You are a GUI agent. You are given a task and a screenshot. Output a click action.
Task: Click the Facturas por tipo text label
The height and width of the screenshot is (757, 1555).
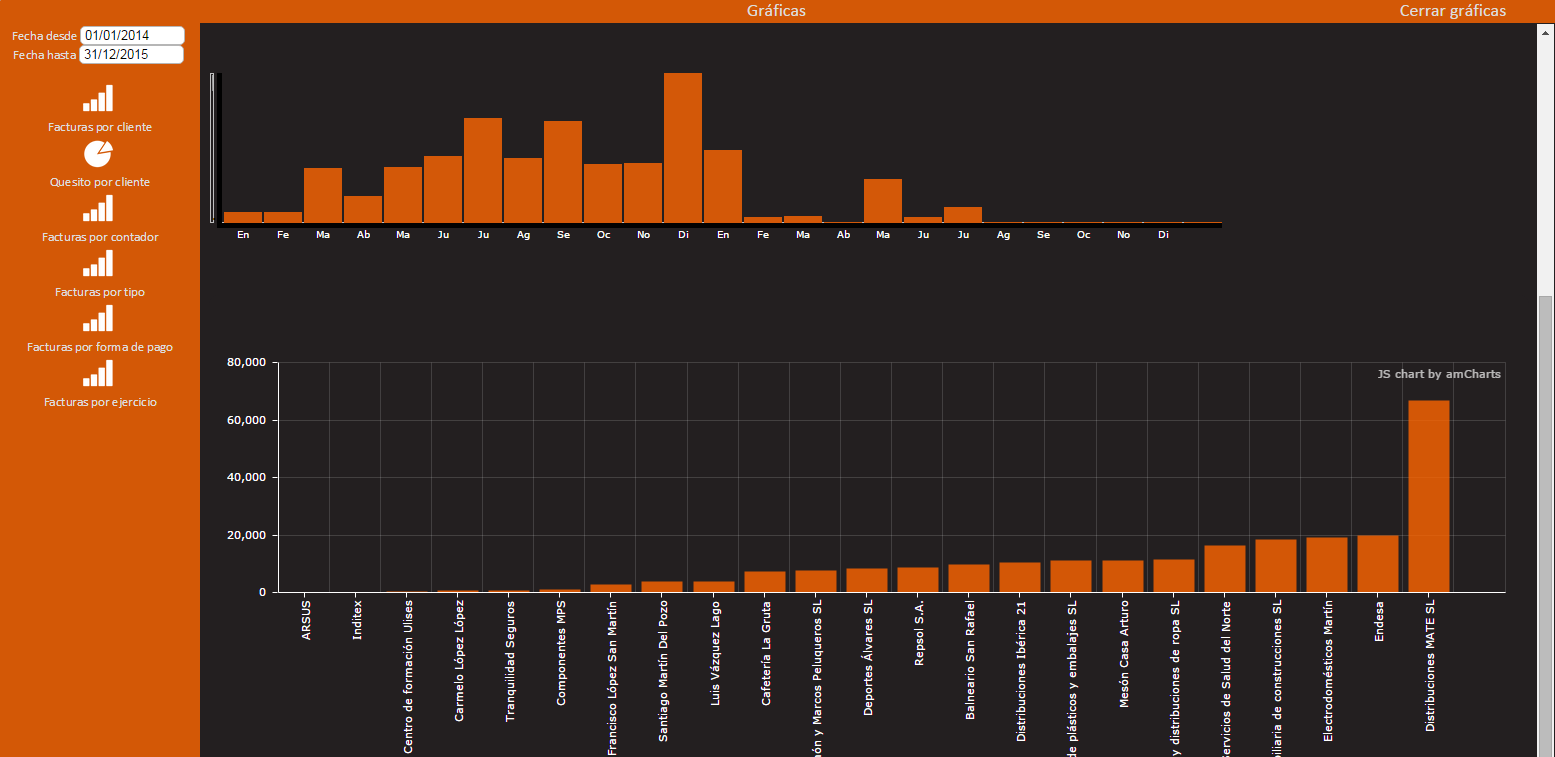tap(100, 292)
